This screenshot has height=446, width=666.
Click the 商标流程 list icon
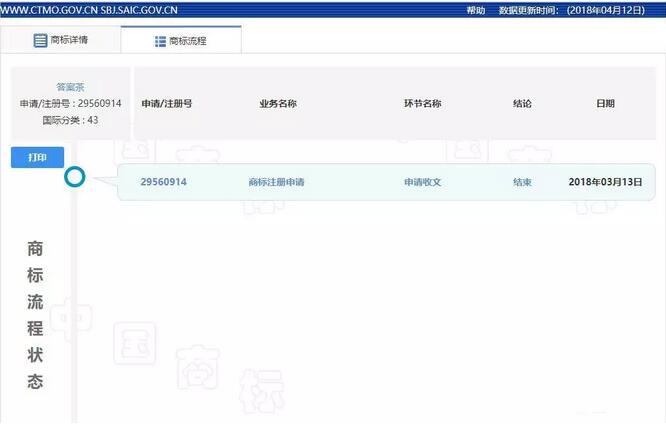coord(160,41)
